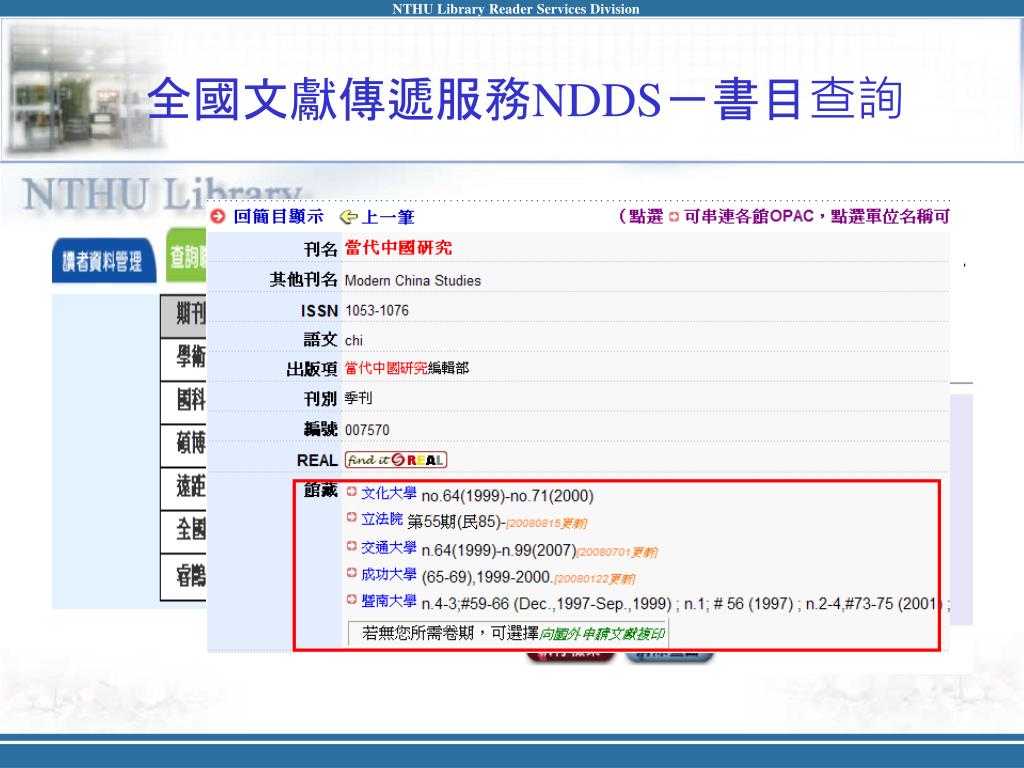Click the OPAC icon beside 成功大學

[x=351, y=573]
